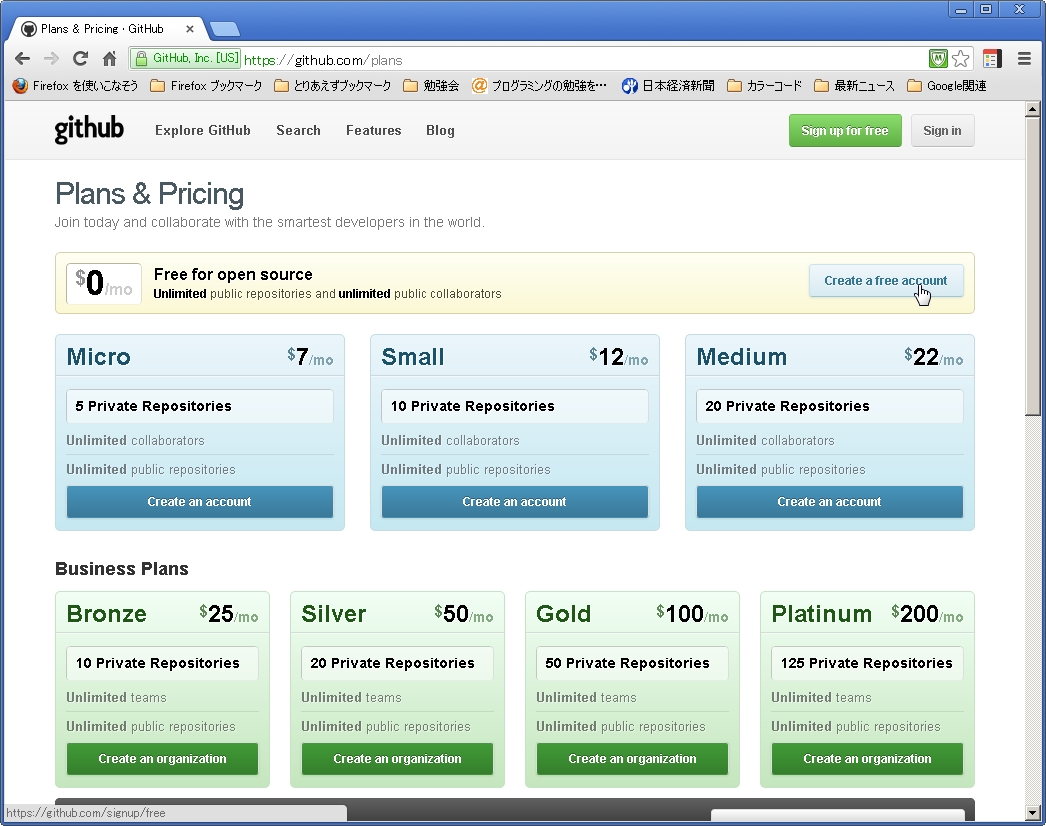Maximize the browser window

coord(986,9)
